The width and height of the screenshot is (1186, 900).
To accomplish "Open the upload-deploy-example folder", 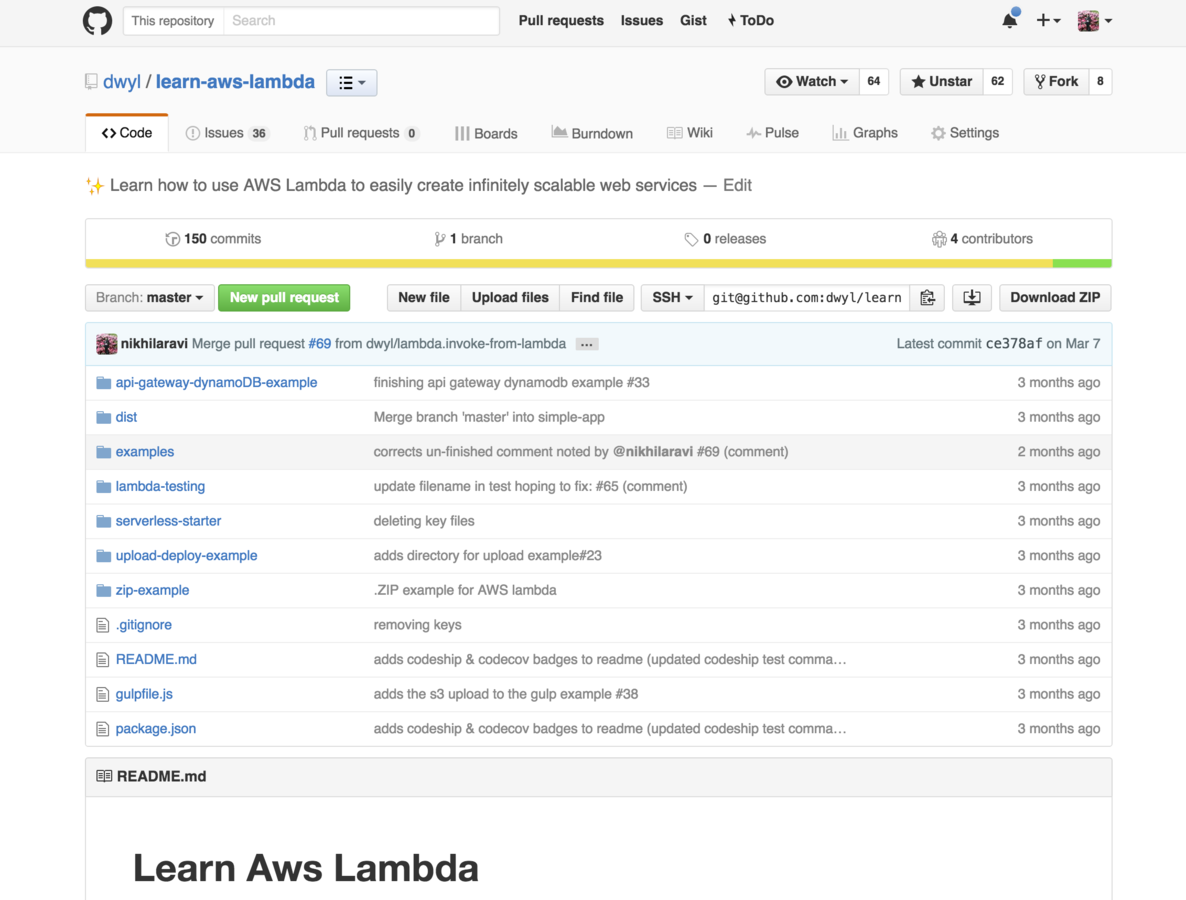I will tap(187, 556).
